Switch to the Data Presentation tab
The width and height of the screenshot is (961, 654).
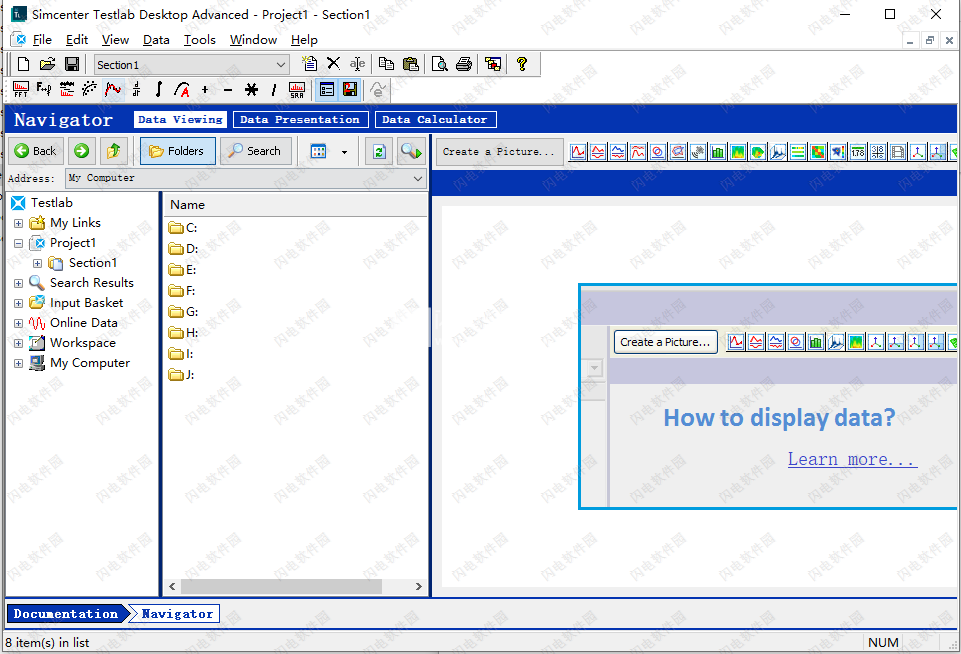tap(300, 120)
